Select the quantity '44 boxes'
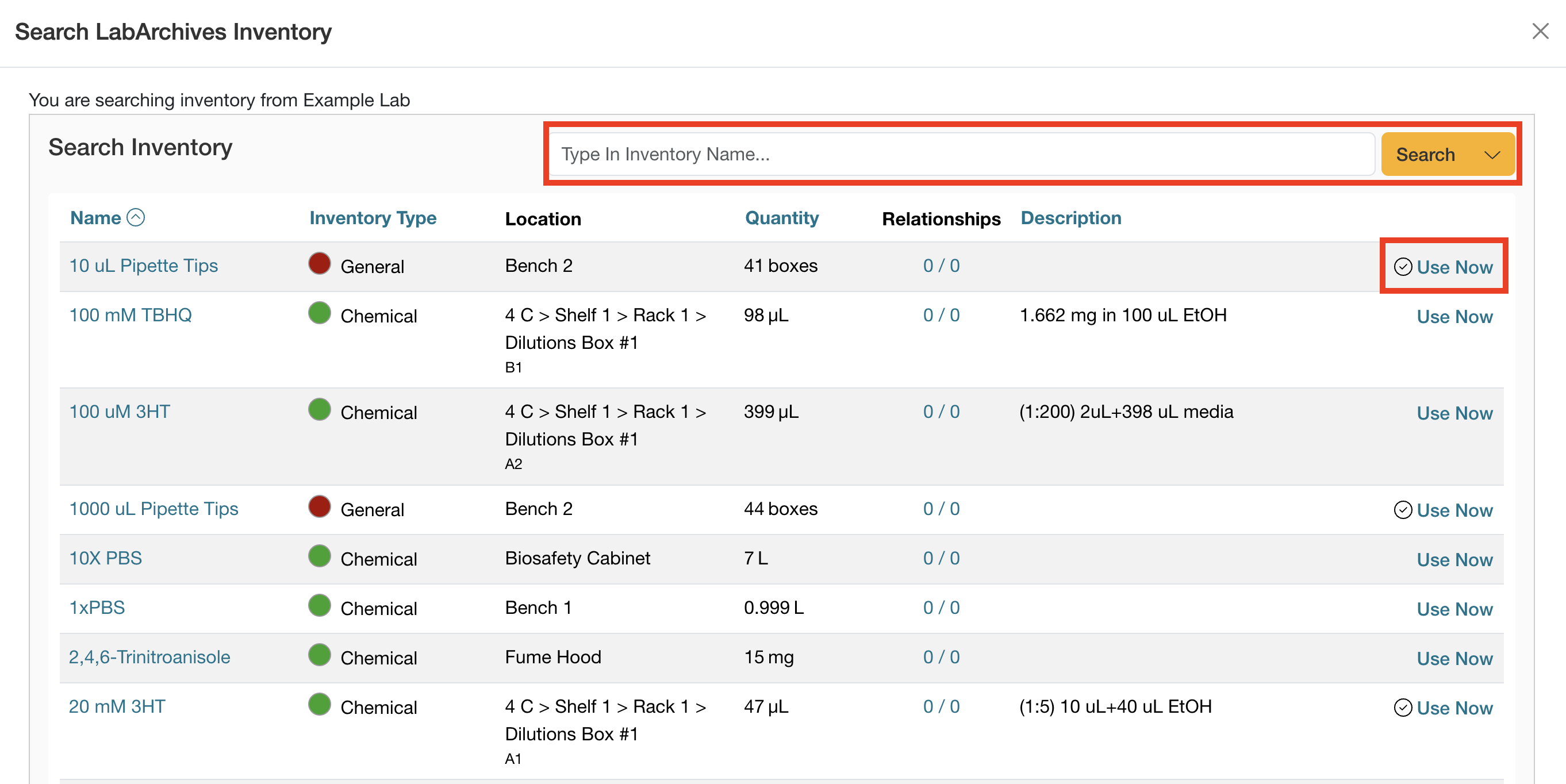This screenshot has height=784, width=1566. click(x=781, y=509)
